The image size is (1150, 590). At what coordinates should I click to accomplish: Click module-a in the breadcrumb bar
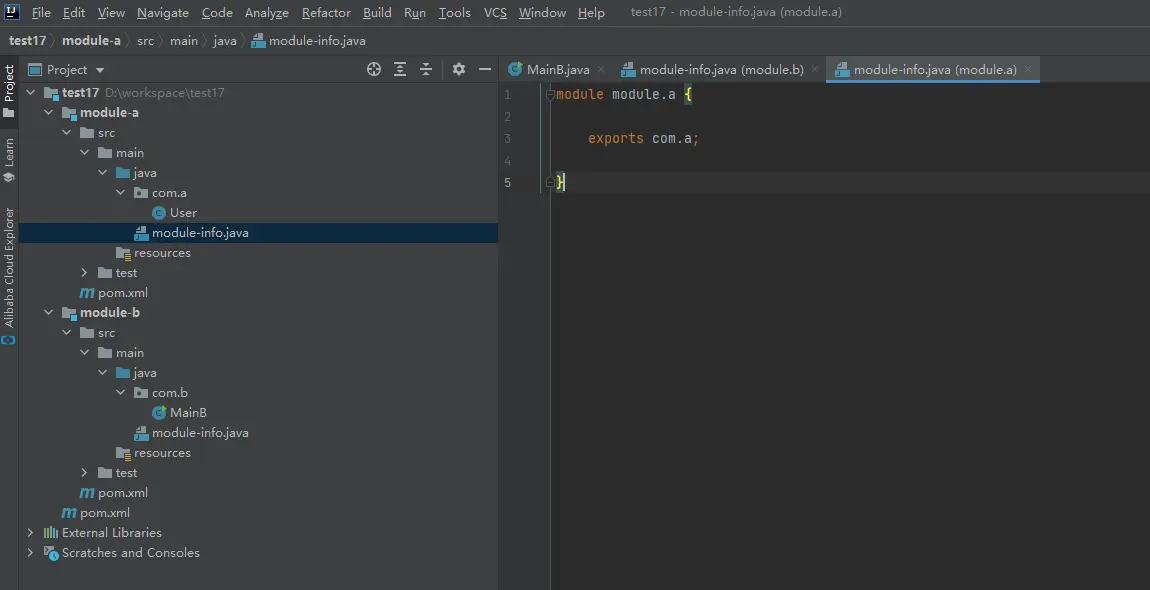coord(91,41)
